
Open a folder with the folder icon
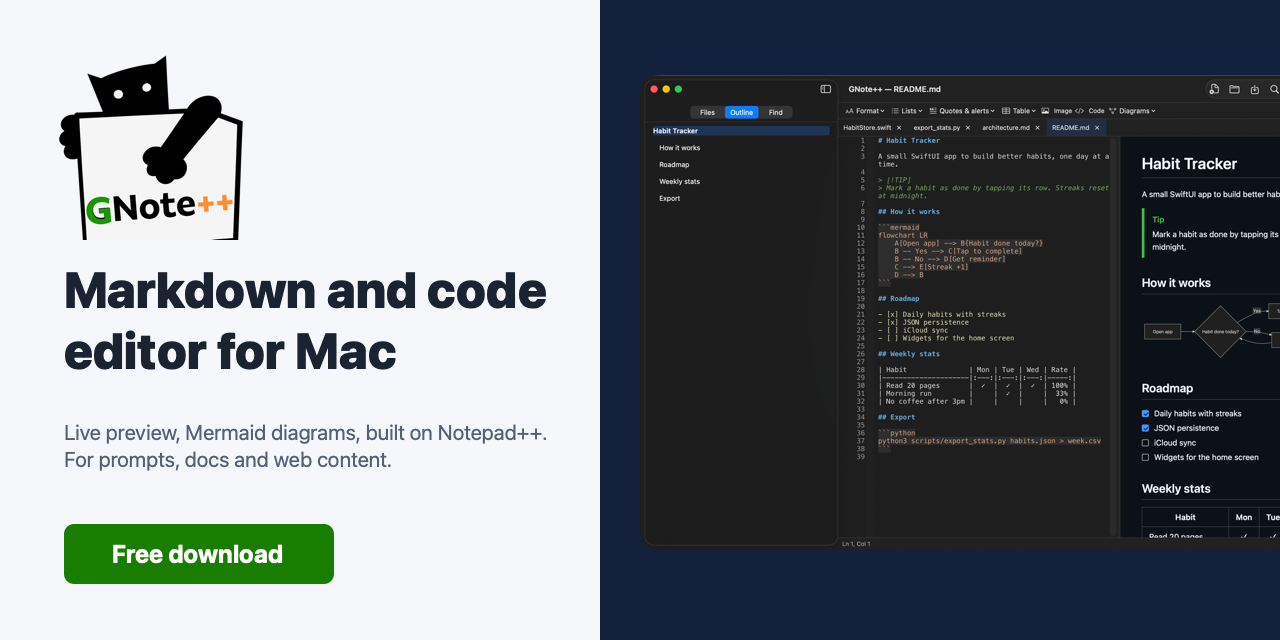pyautogui.click(x=1234, y=89)
